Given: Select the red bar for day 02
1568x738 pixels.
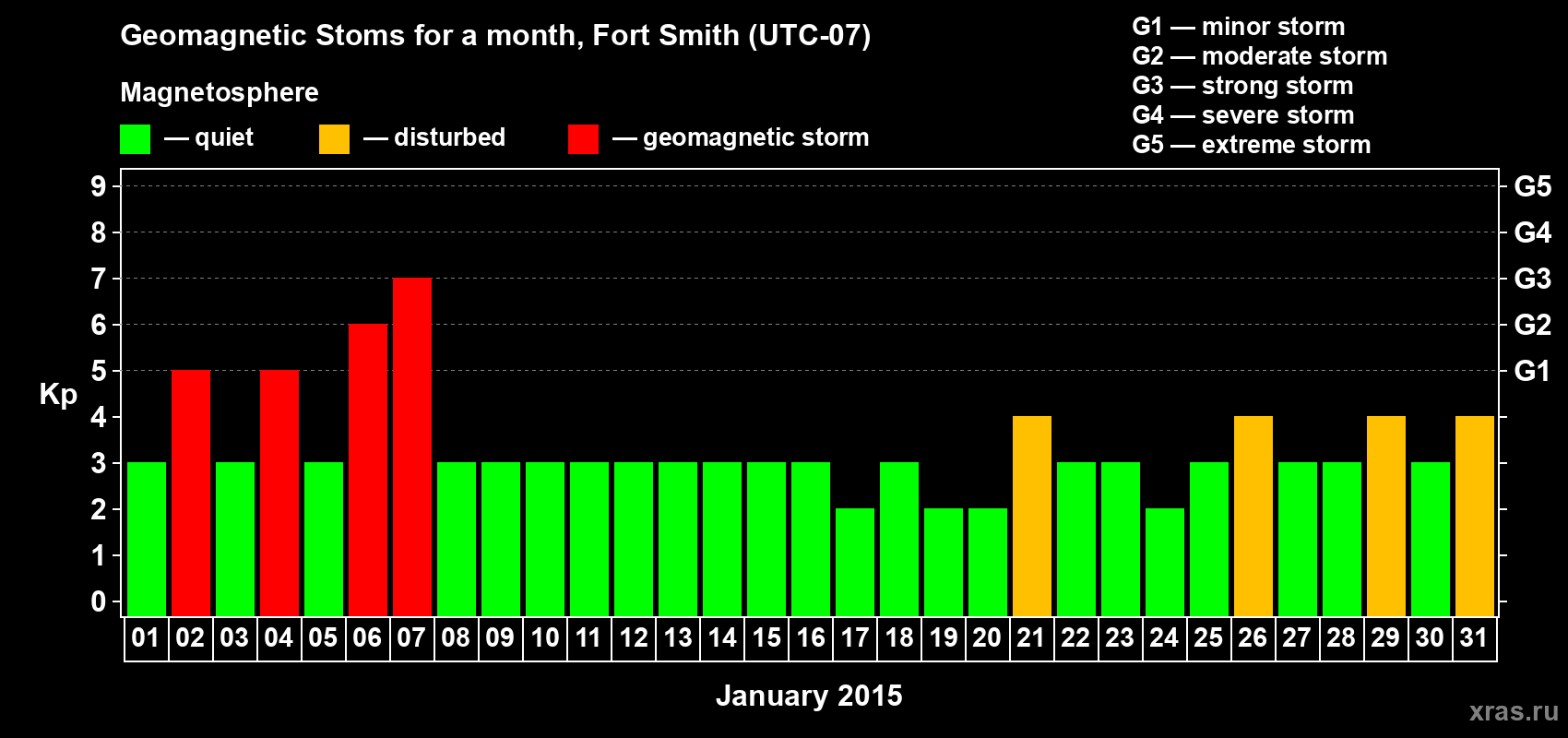Looking at the screenshot, I should click(191, 494).
